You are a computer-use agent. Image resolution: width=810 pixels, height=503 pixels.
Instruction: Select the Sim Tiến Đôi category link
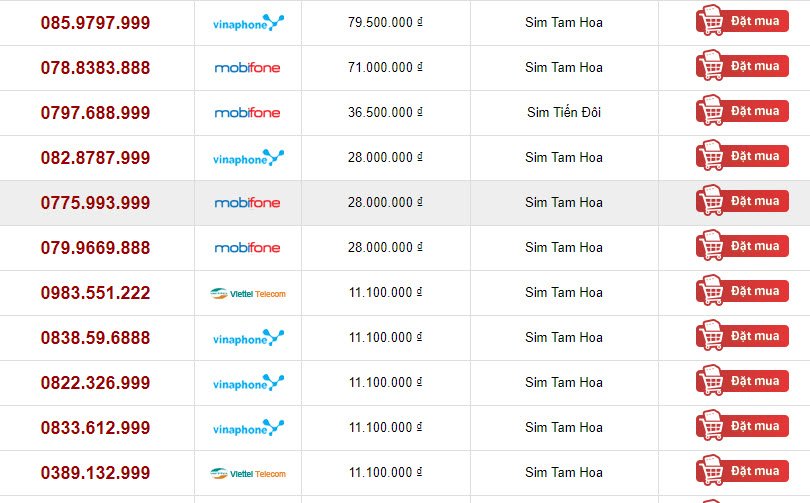tap(564, 112)
